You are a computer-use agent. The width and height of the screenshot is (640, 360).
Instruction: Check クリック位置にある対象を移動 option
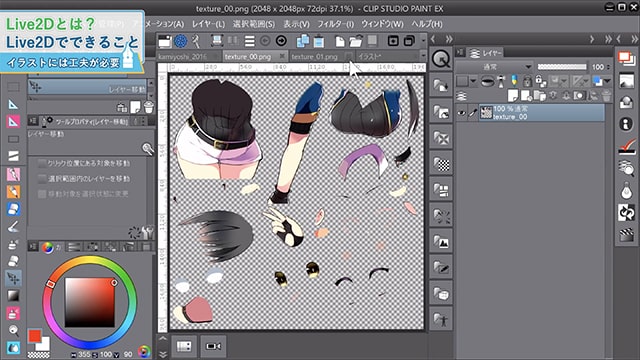pos(42,163)
